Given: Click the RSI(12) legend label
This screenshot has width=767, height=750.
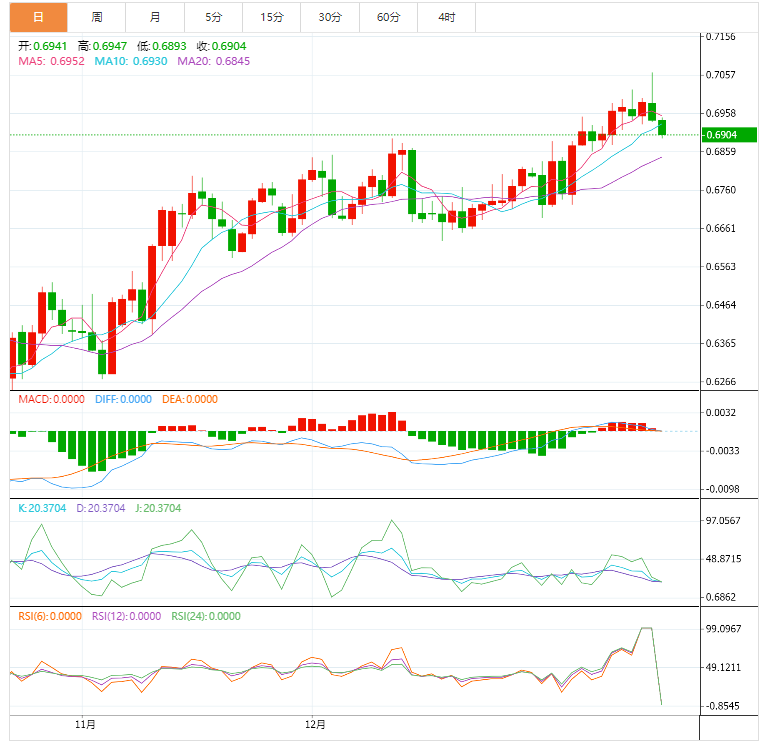Looking at the screenshot, I should 128,616.
